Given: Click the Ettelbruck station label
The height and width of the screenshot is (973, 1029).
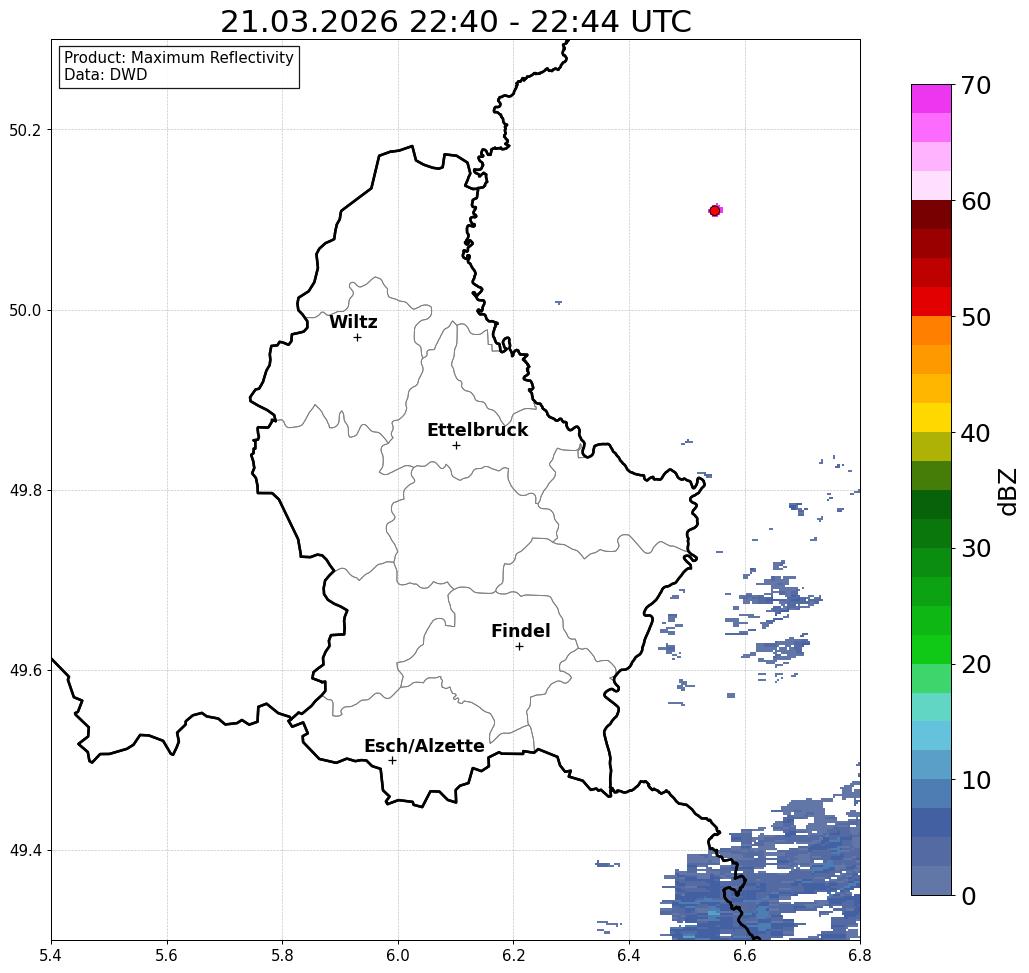Looking at the screenshot, I should pyautogui.click(x=478, y=430).
